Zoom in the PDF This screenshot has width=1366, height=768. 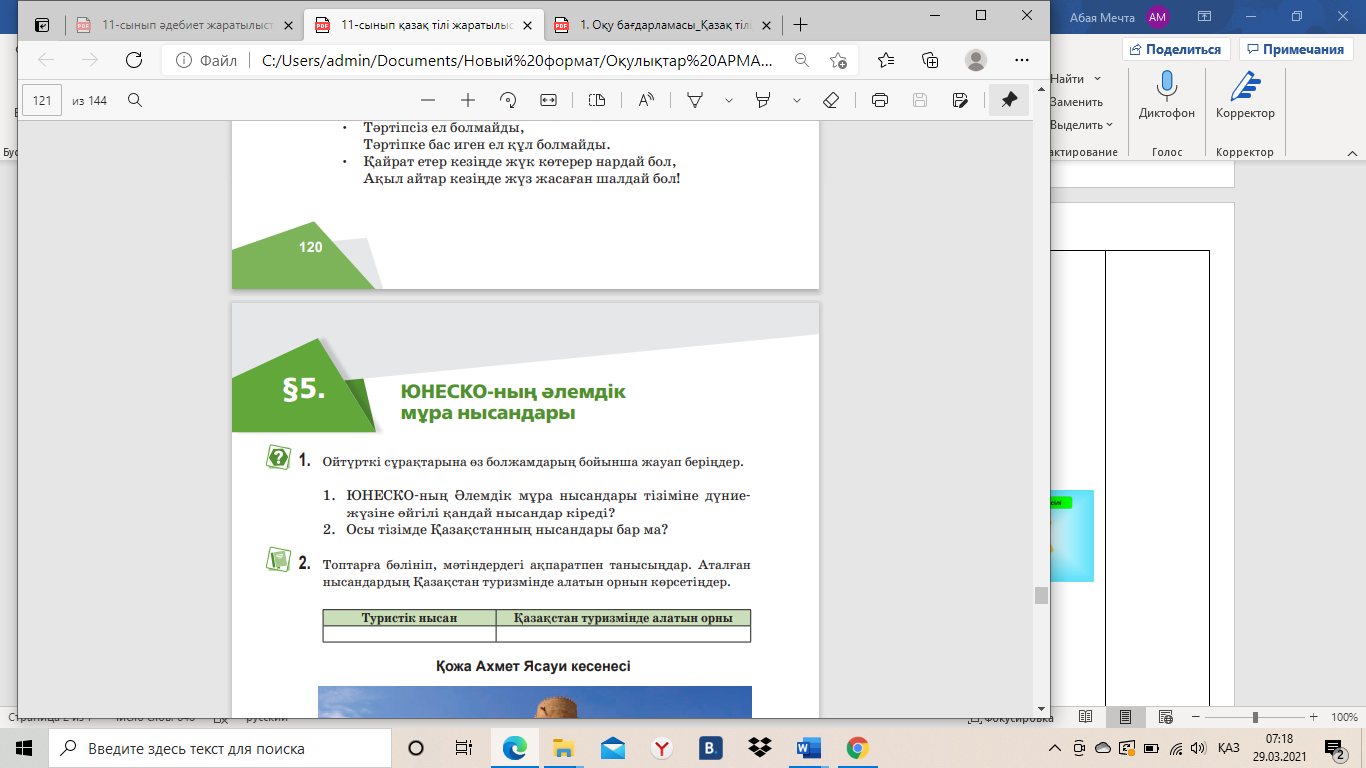(467, 100)
